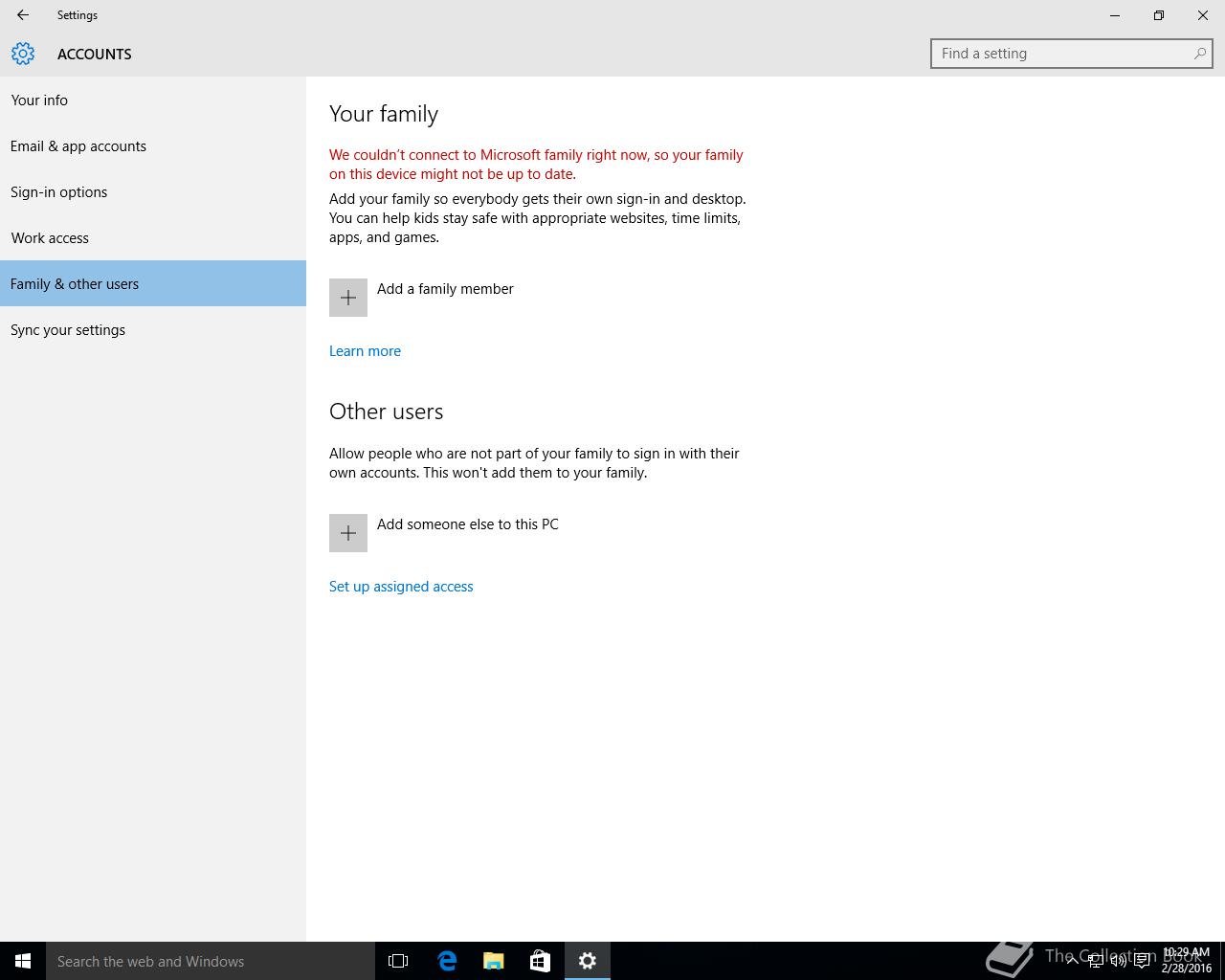Open Task View from the taskbar
Viewport: 1225px width, 980px height.
[x=398, y=961]
